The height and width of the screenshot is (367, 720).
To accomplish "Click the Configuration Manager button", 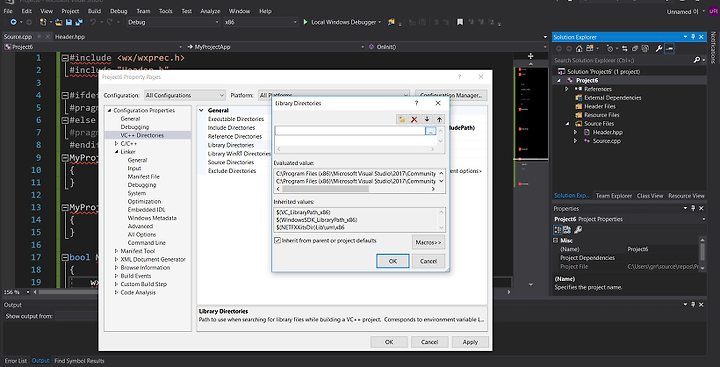I will (x=451, y=96).
